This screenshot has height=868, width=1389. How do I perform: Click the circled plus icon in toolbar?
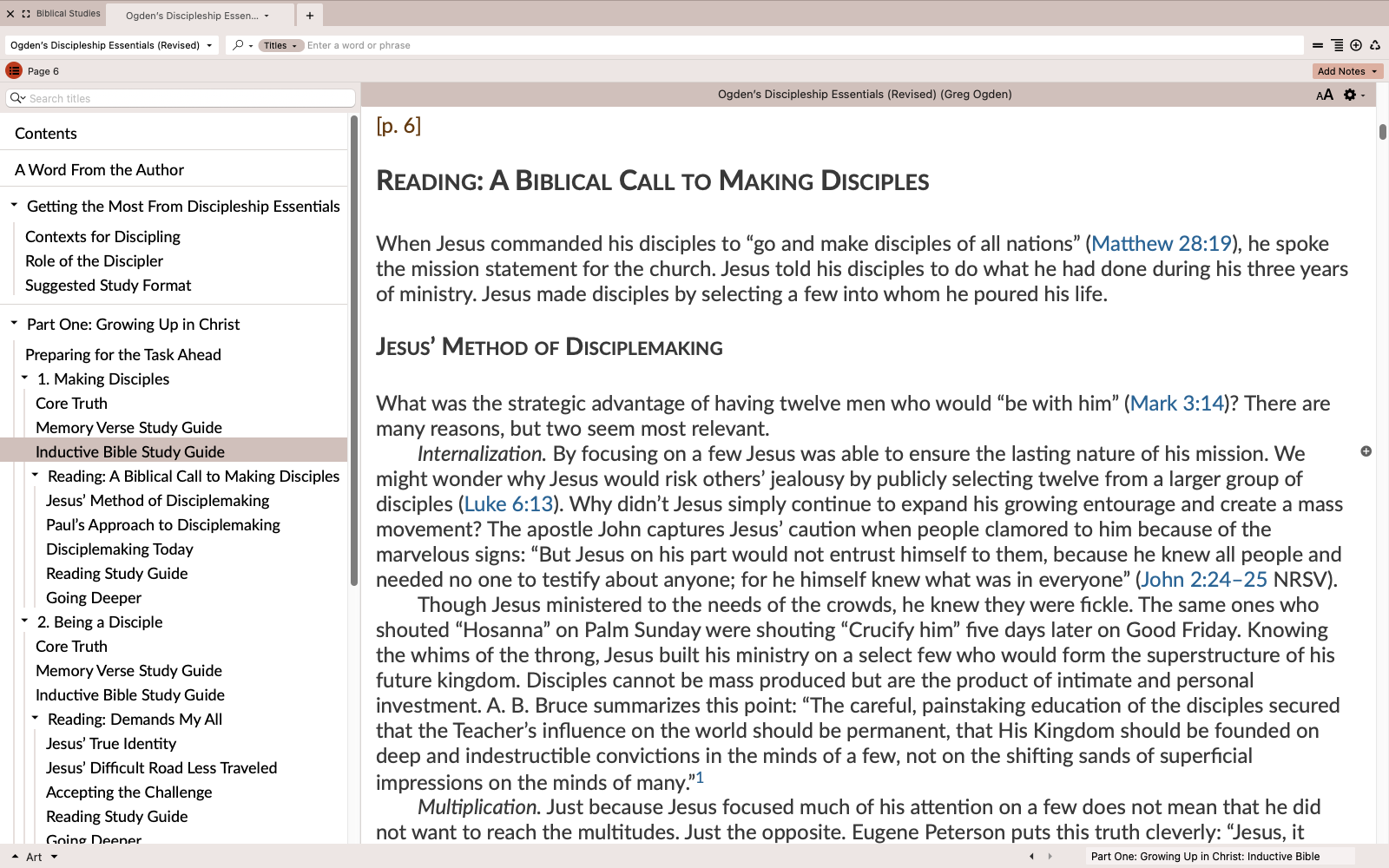tap(1356, 45)
